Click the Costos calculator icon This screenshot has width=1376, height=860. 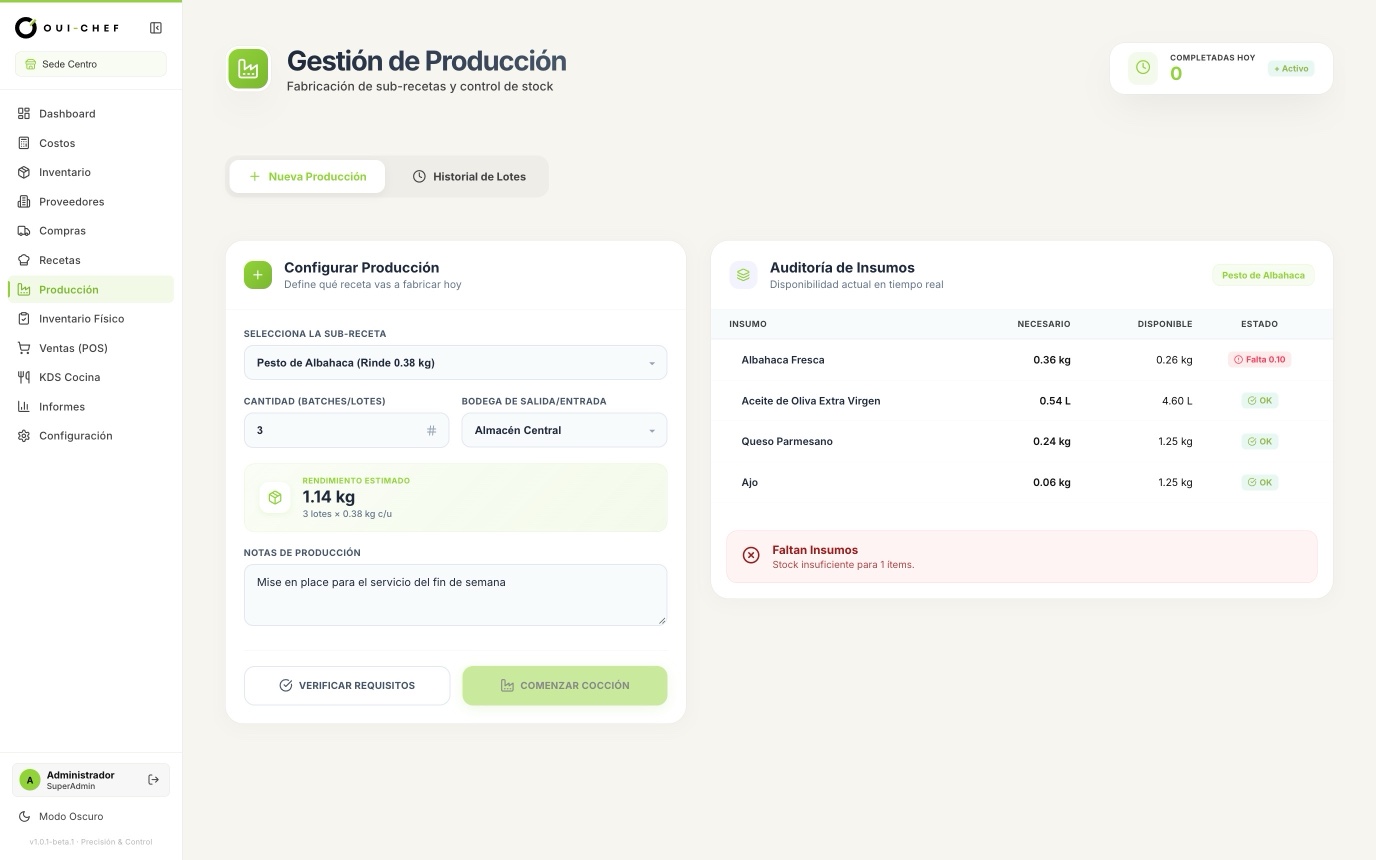coord(24,143)
